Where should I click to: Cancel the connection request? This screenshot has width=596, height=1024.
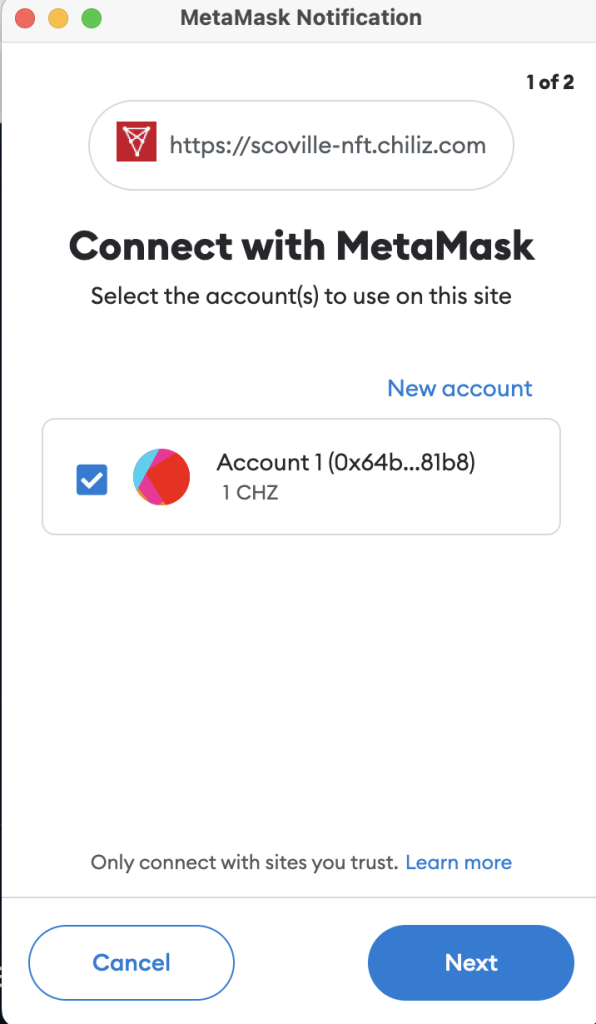(131, 963)
